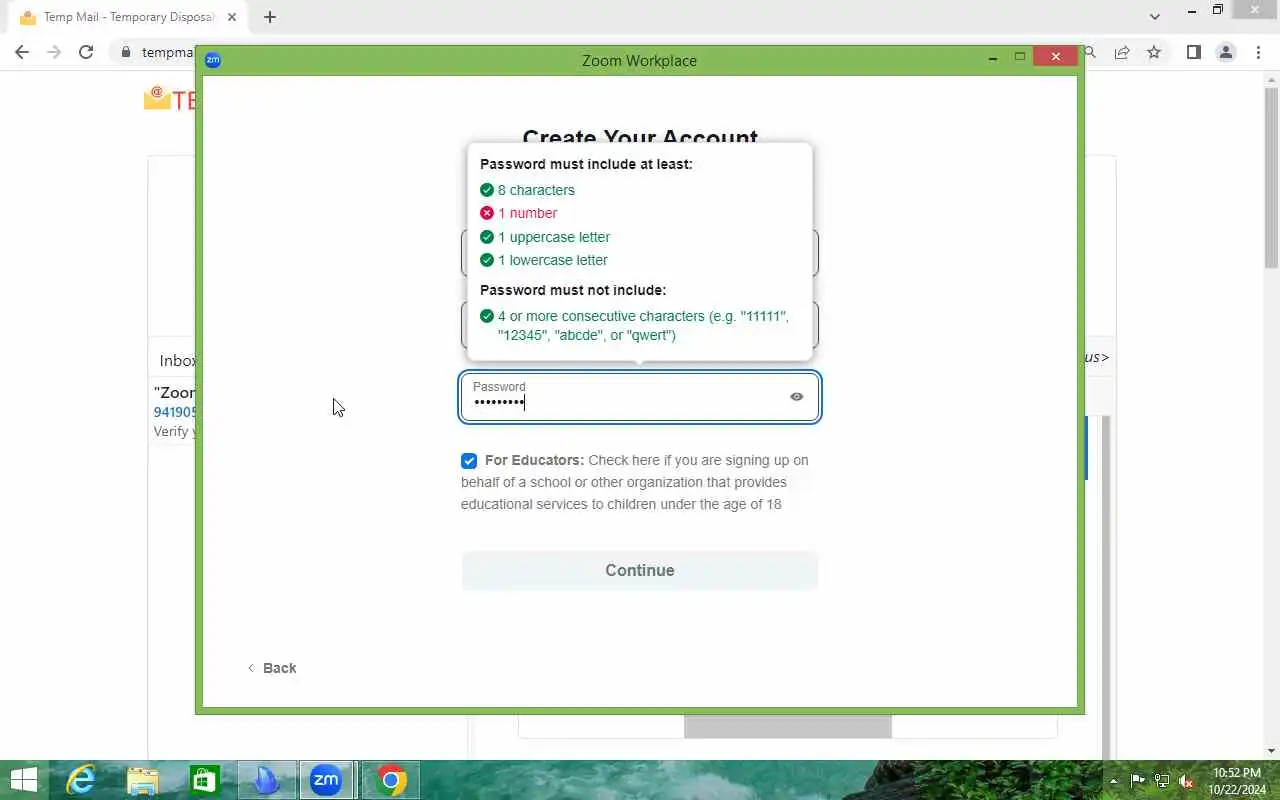Open File Explorer from taskbar
Image resolution: width=1280 pixels, height=800 pixels.
[x=143, y=780]
